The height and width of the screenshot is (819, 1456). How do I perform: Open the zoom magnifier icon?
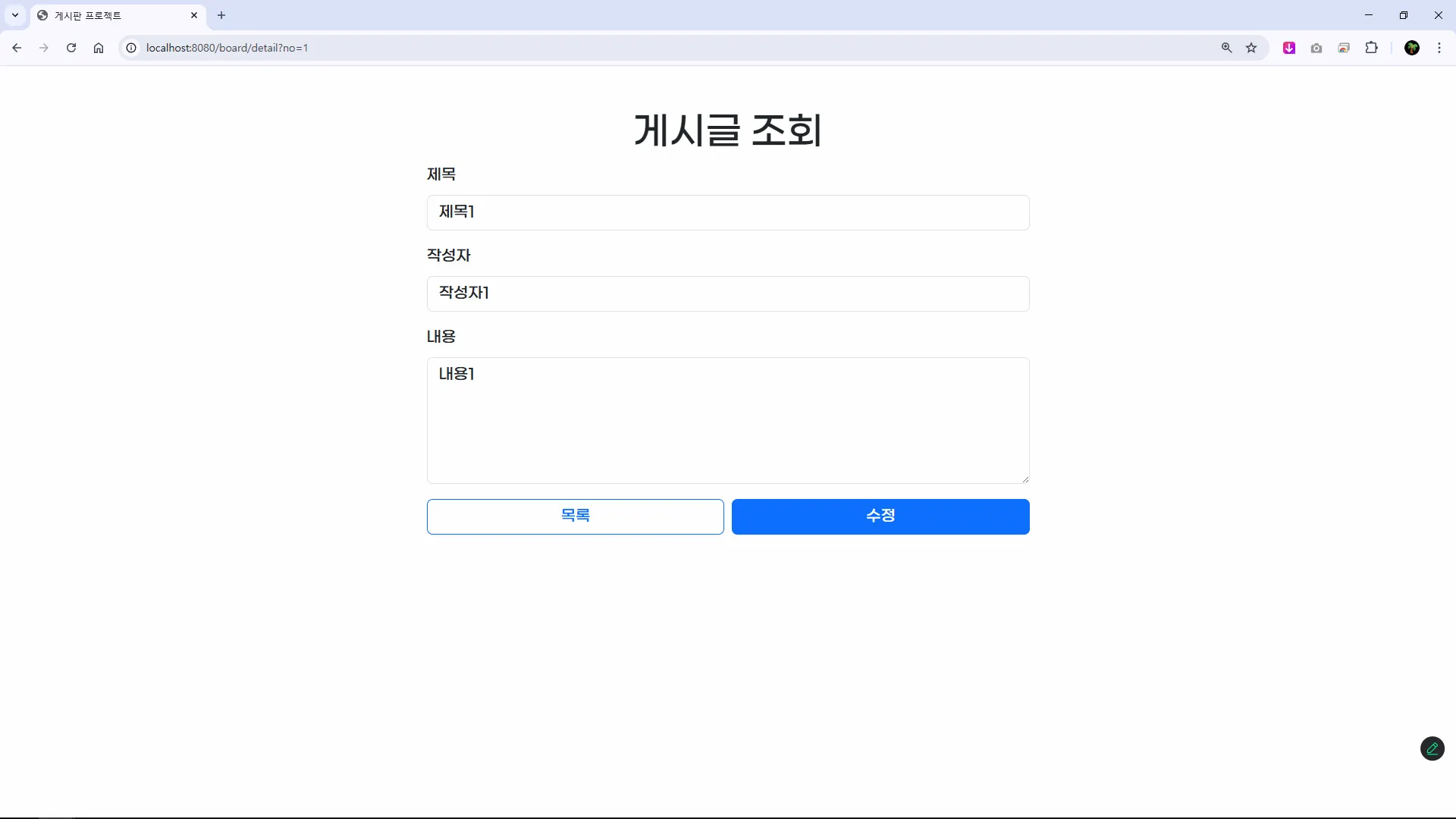point(1226,48)
